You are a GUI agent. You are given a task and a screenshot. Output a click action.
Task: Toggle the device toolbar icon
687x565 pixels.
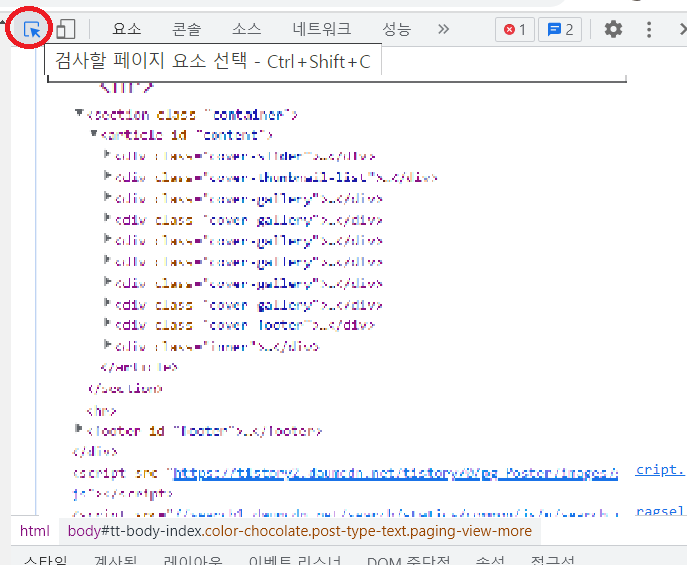pos(66,29)
